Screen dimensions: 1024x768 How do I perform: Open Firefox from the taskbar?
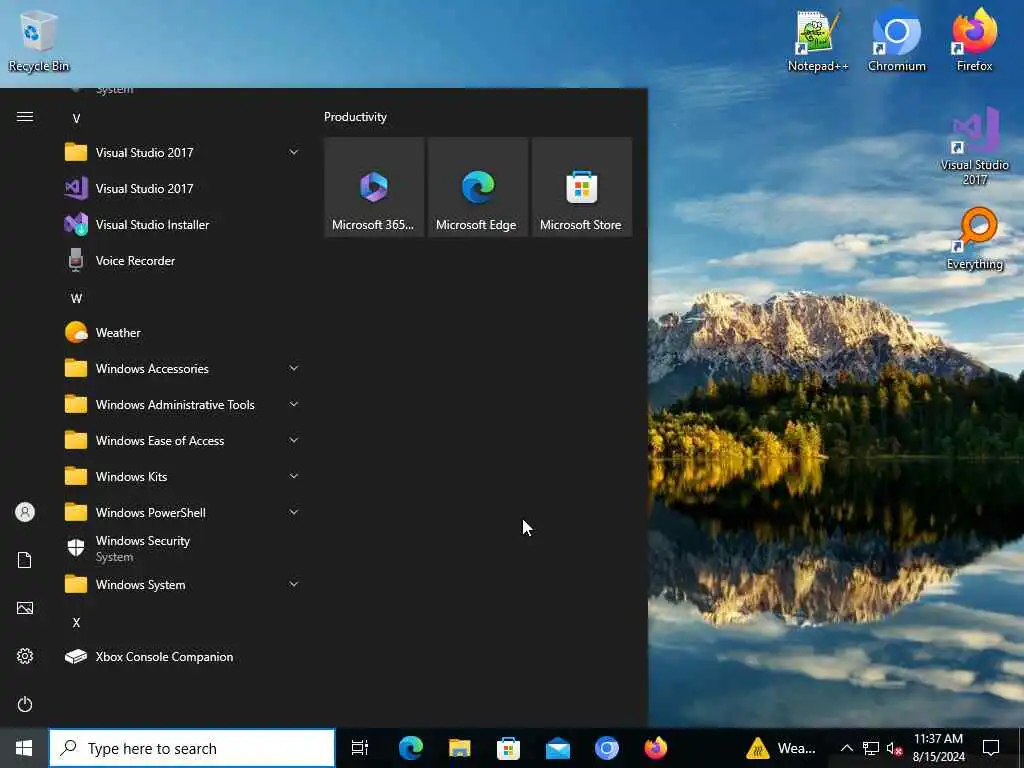pos(656,748)
